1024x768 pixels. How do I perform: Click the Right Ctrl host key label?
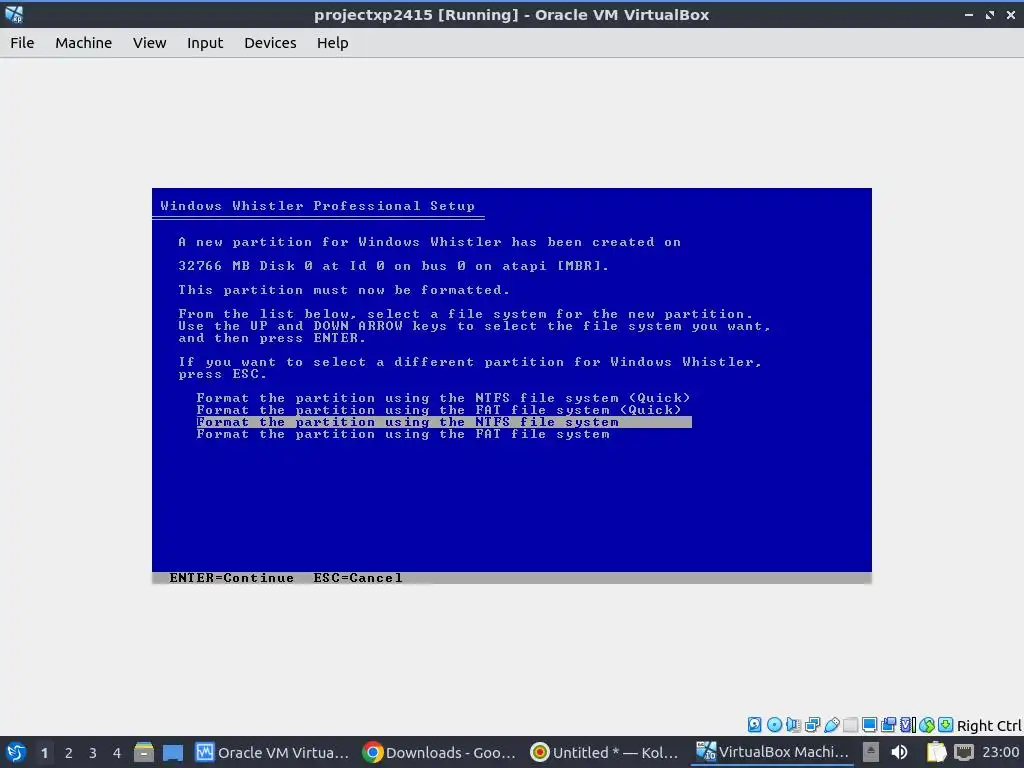click(989, 726)
